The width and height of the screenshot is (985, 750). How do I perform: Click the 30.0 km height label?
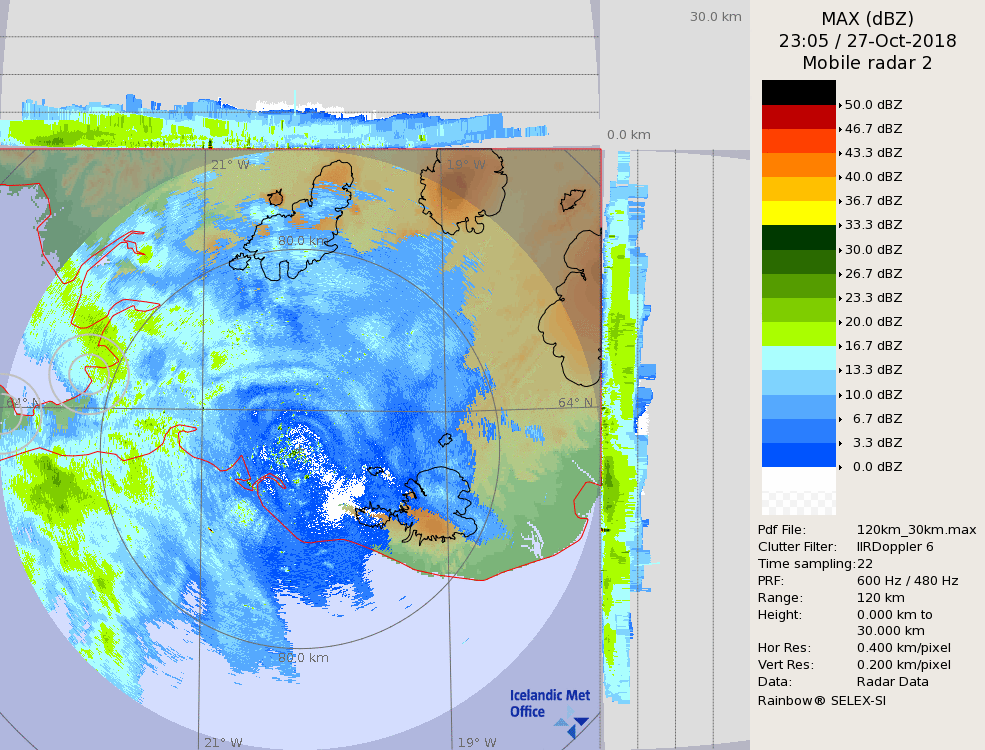pos(715,16)
